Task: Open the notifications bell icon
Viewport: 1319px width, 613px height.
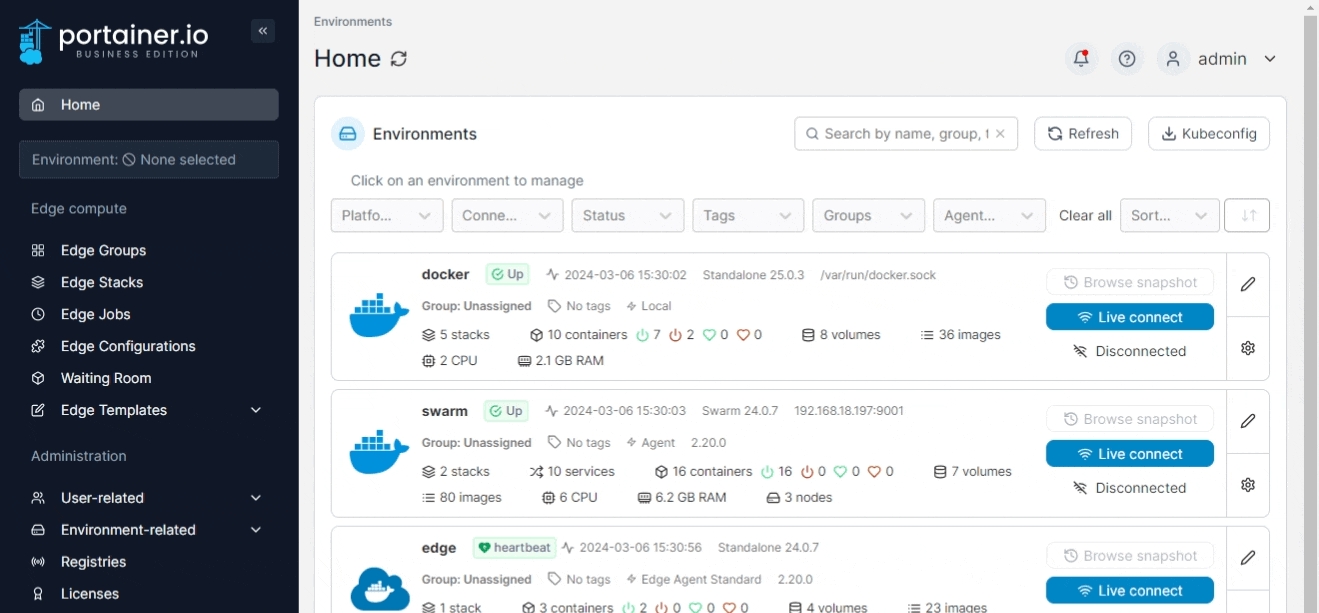Action: click(1081, 59)
